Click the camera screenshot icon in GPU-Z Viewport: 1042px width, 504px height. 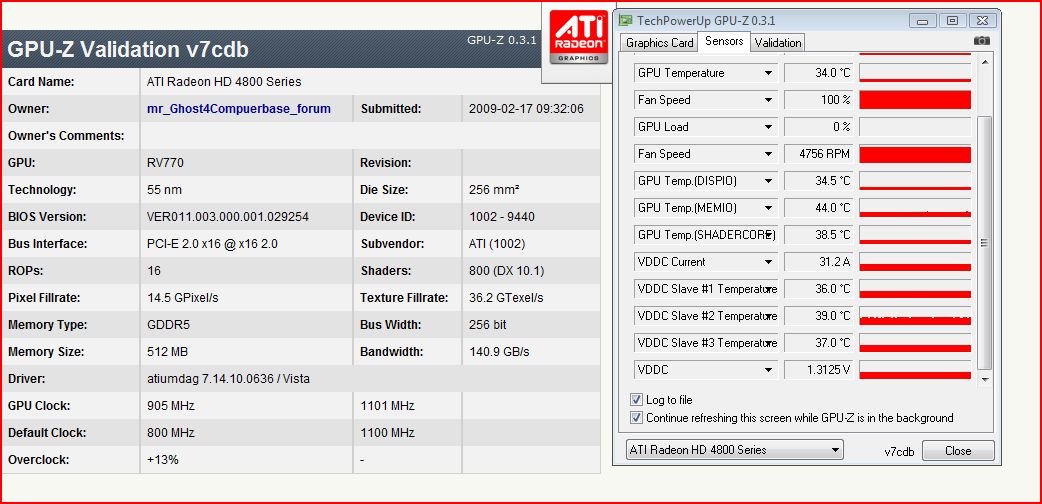click(982, 41)
